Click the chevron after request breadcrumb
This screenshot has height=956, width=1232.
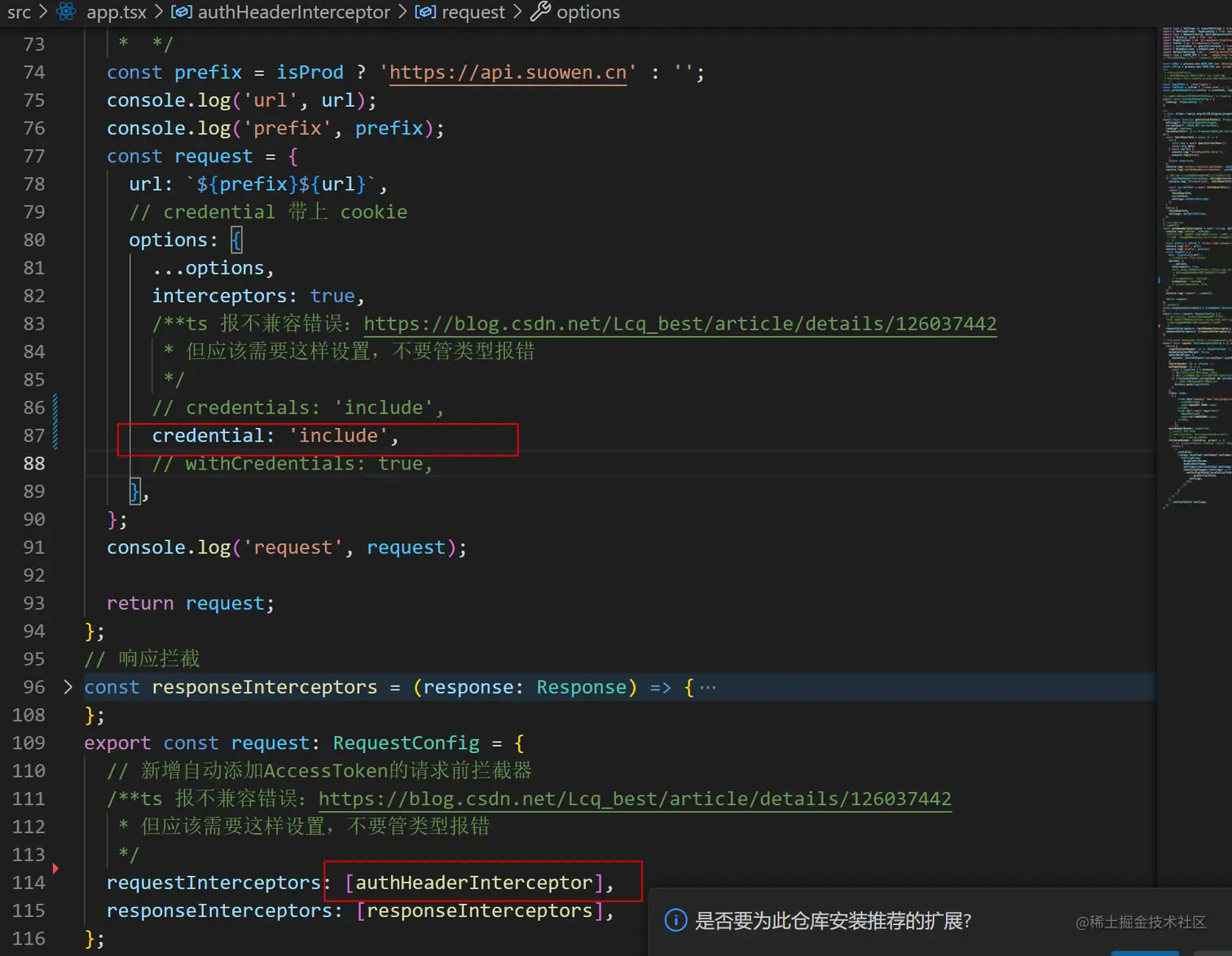point(517,12)
